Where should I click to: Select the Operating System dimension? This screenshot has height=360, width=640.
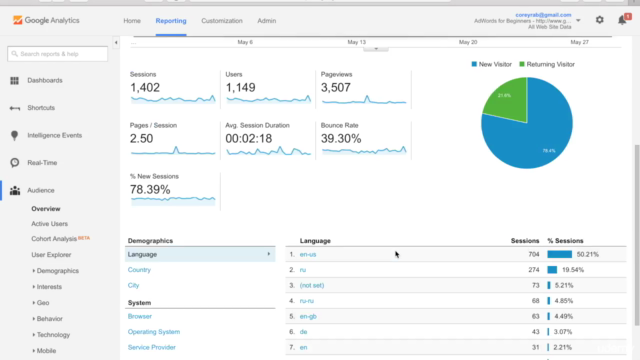(154, 332)
